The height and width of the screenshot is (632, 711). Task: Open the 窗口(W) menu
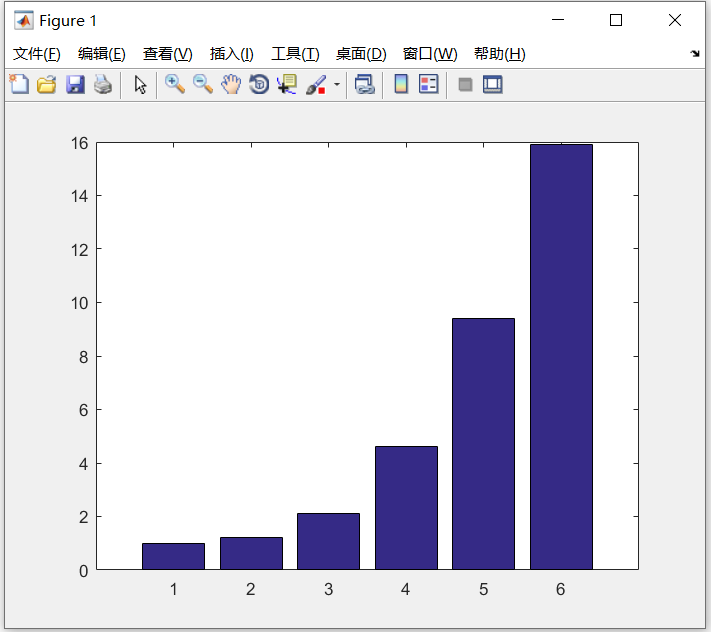coord(430,54)
